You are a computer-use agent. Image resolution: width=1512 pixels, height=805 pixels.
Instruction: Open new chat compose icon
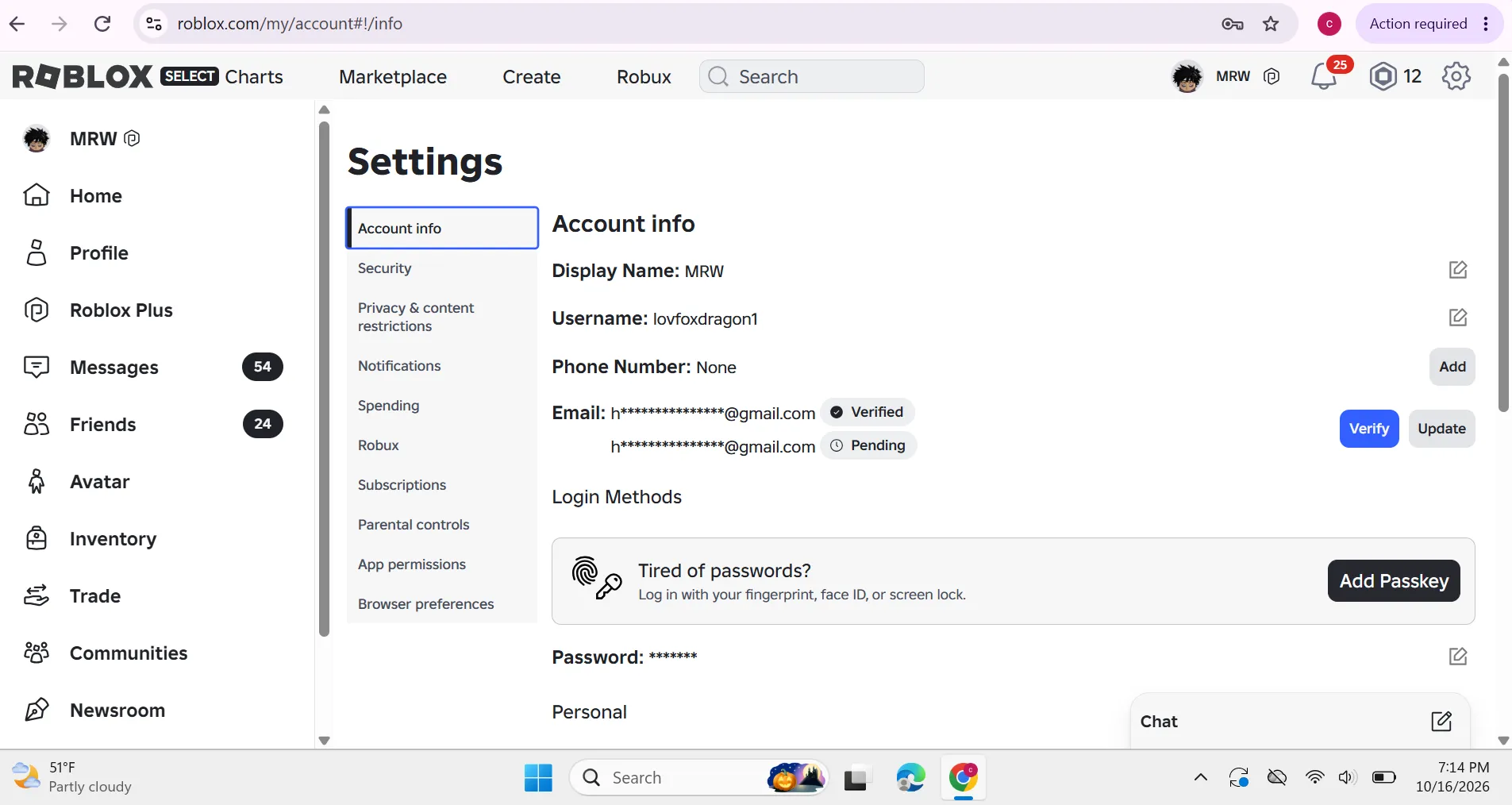tap(1441, 722)
